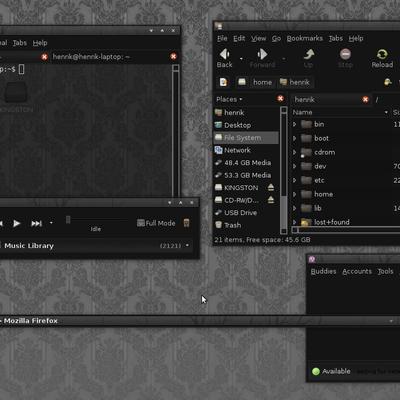Screen dimensions: 400x400
Task: Play music in the player
Action: coord(16,223)
